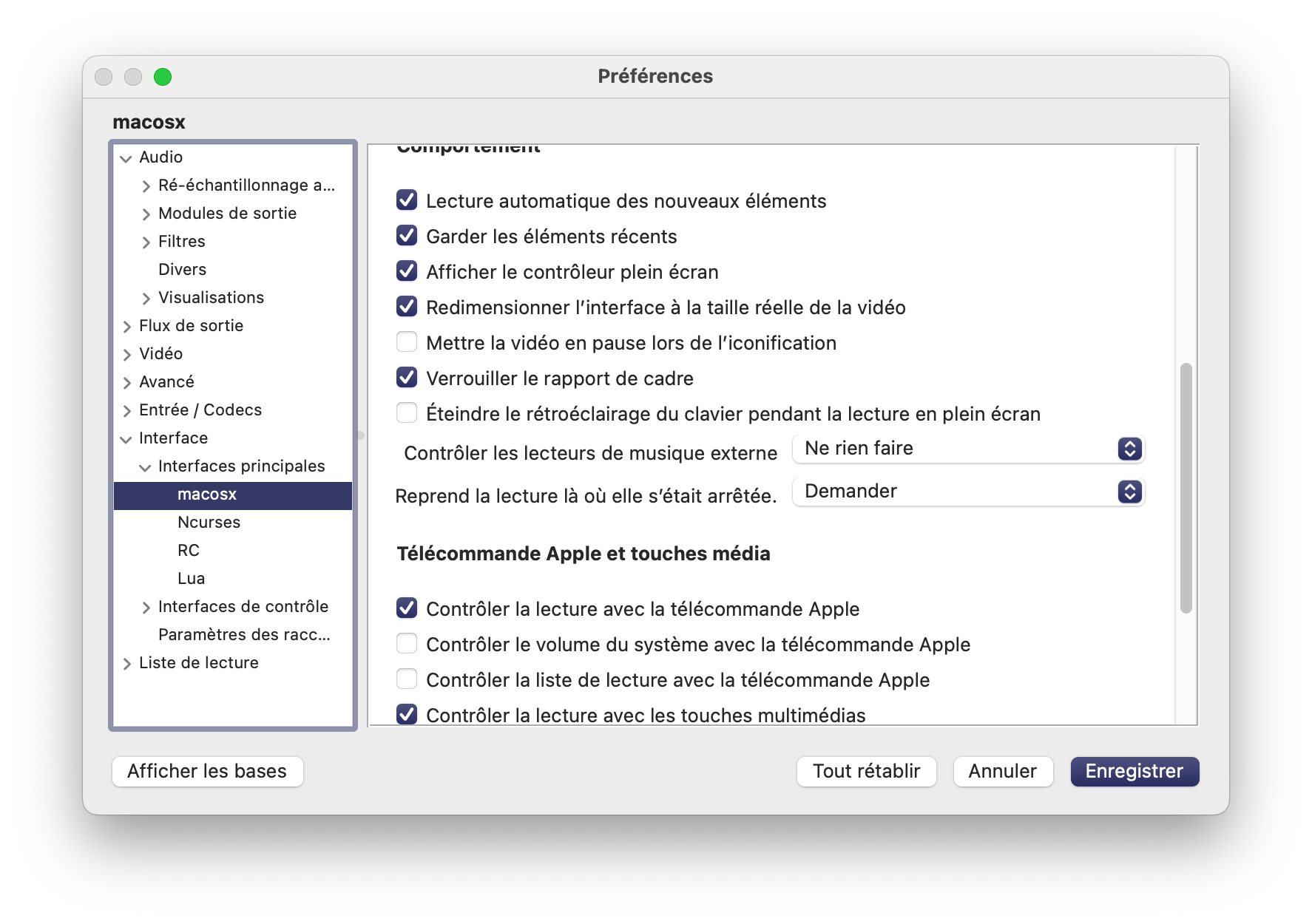This screenshot has height=924, width=1312.
Task: Enable Contrôler le volume du système checkbox
Action: (407, 644)
